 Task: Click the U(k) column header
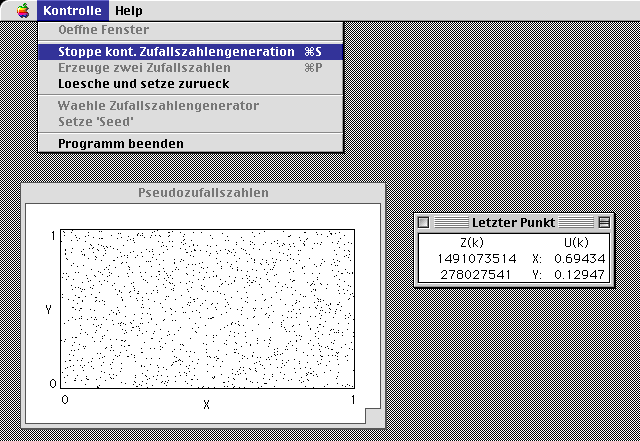click(576, 243)
